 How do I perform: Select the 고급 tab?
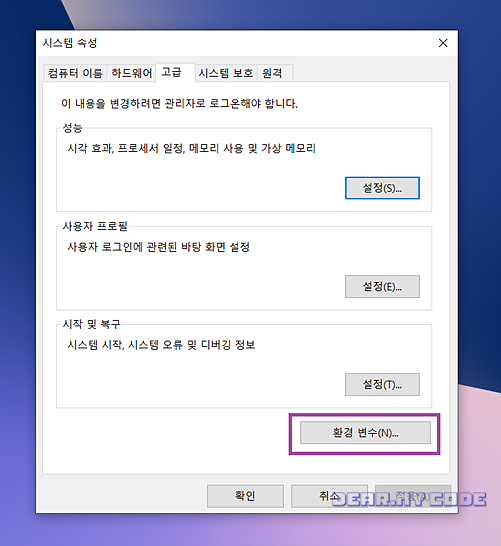175,72
